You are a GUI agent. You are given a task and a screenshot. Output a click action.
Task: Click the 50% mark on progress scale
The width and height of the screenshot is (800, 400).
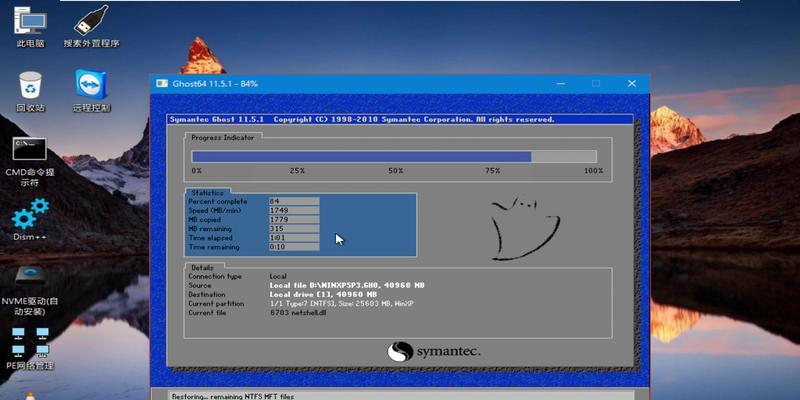pyautogui.click(x=395, y=171)
